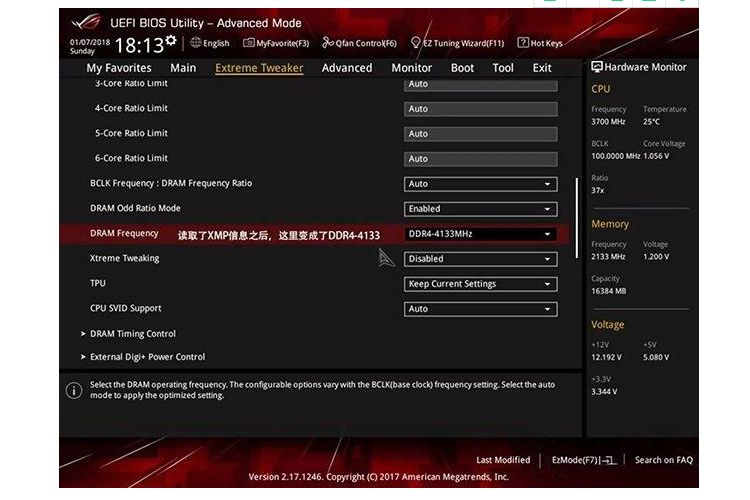Click +12V reading 12.192 V
The width and height of the screenshot is (750, 500).
click(x=607, y=357)
